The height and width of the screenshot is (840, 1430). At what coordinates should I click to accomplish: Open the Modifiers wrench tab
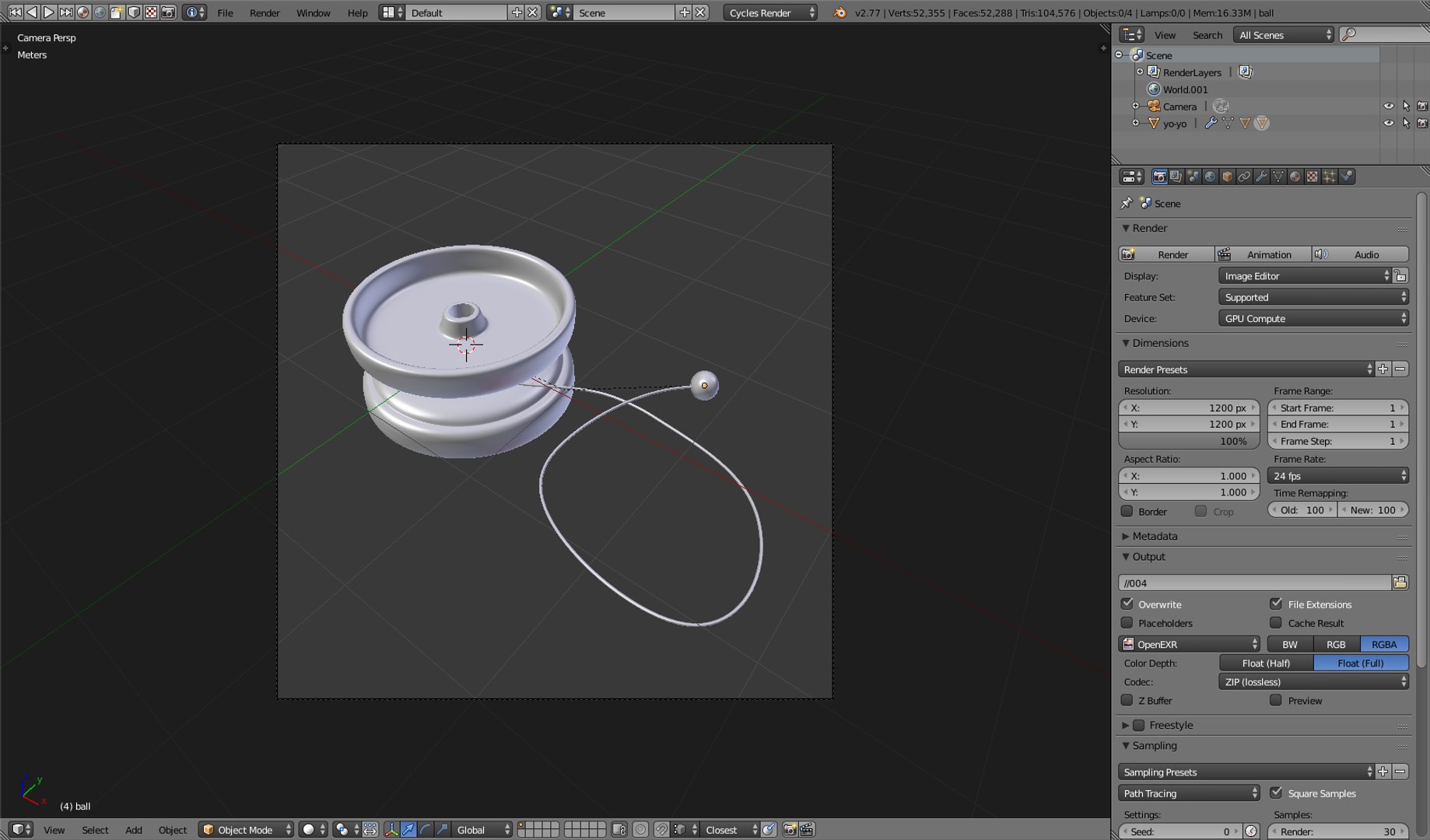(1261, 177)
